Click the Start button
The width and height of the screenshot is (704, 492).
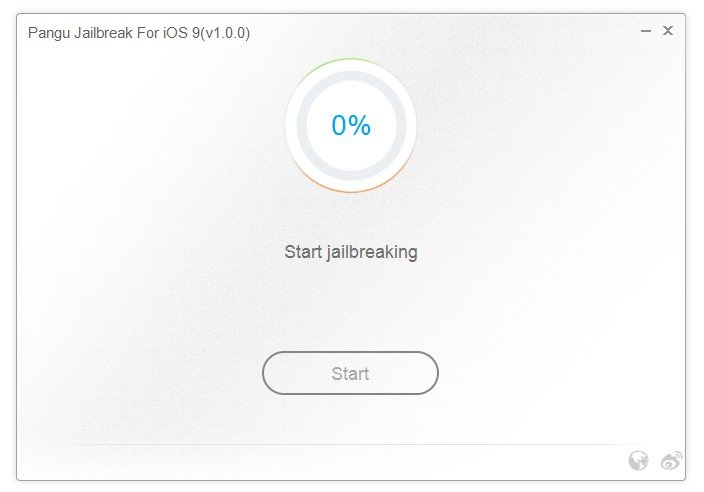coord(350,374)
